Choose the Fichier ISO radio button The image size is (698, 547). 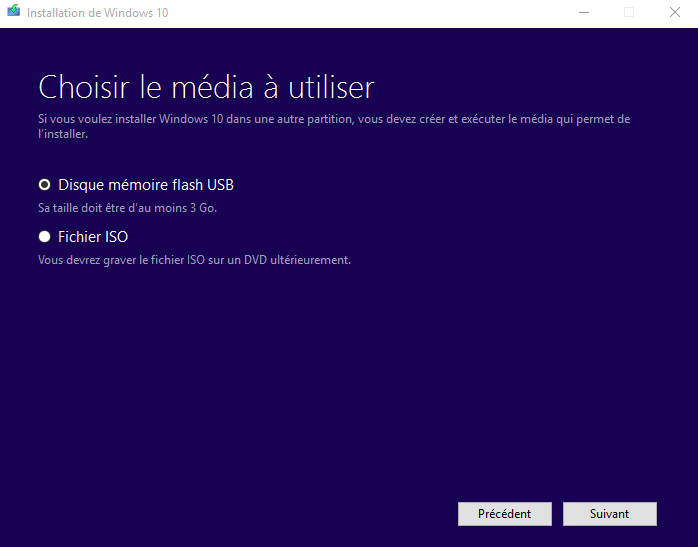pos(45,237)
